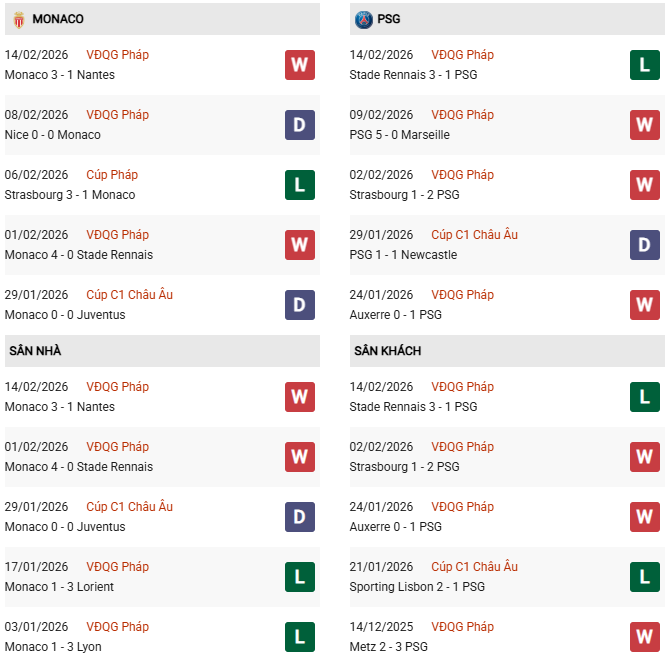Open Cúp Pháp competition link for 06/02/2026

pos(112,175)
